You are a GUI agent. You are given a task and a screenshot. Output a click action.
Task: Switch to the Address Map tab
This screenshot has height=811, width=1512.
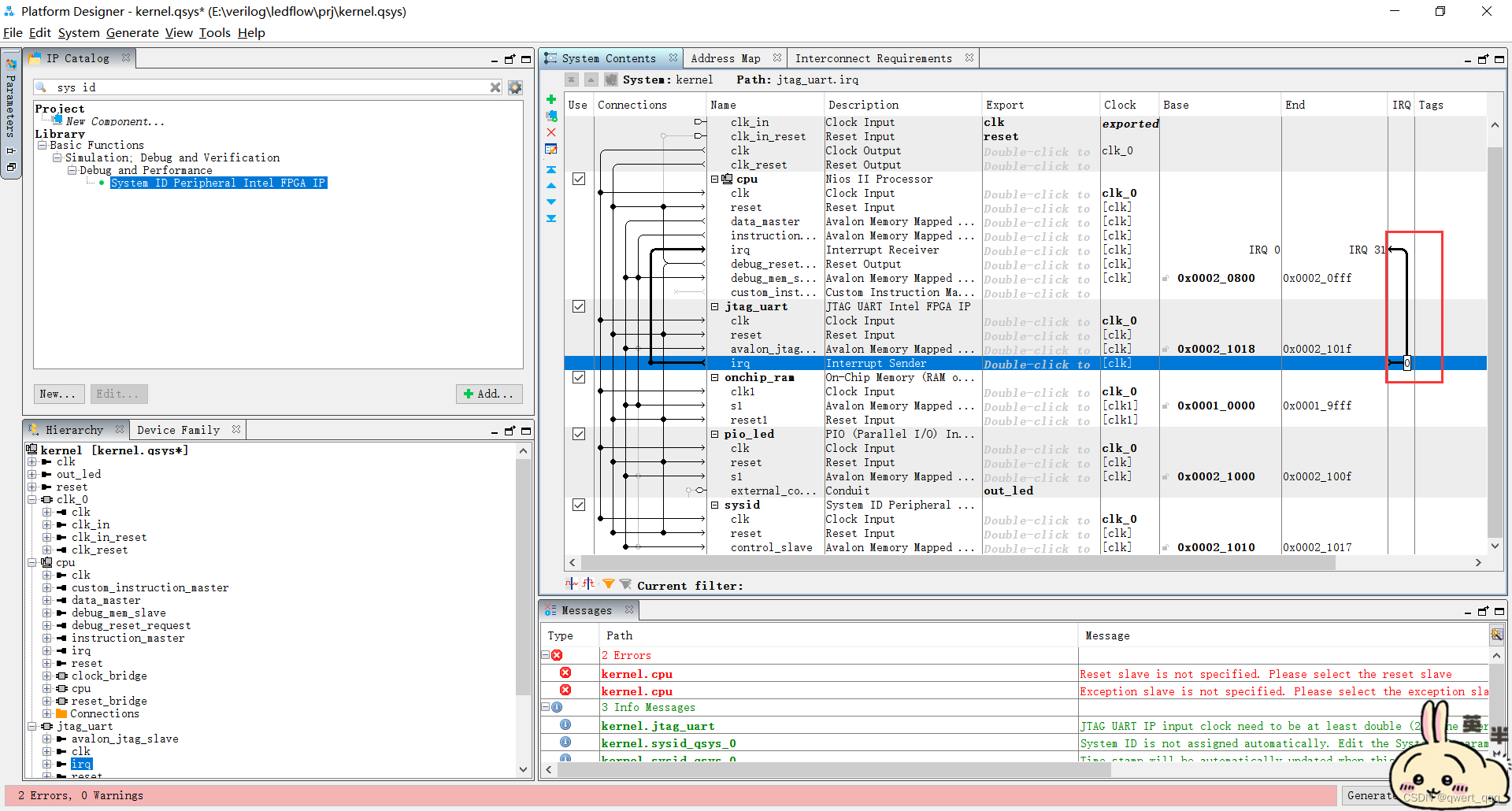coord(725,58)
